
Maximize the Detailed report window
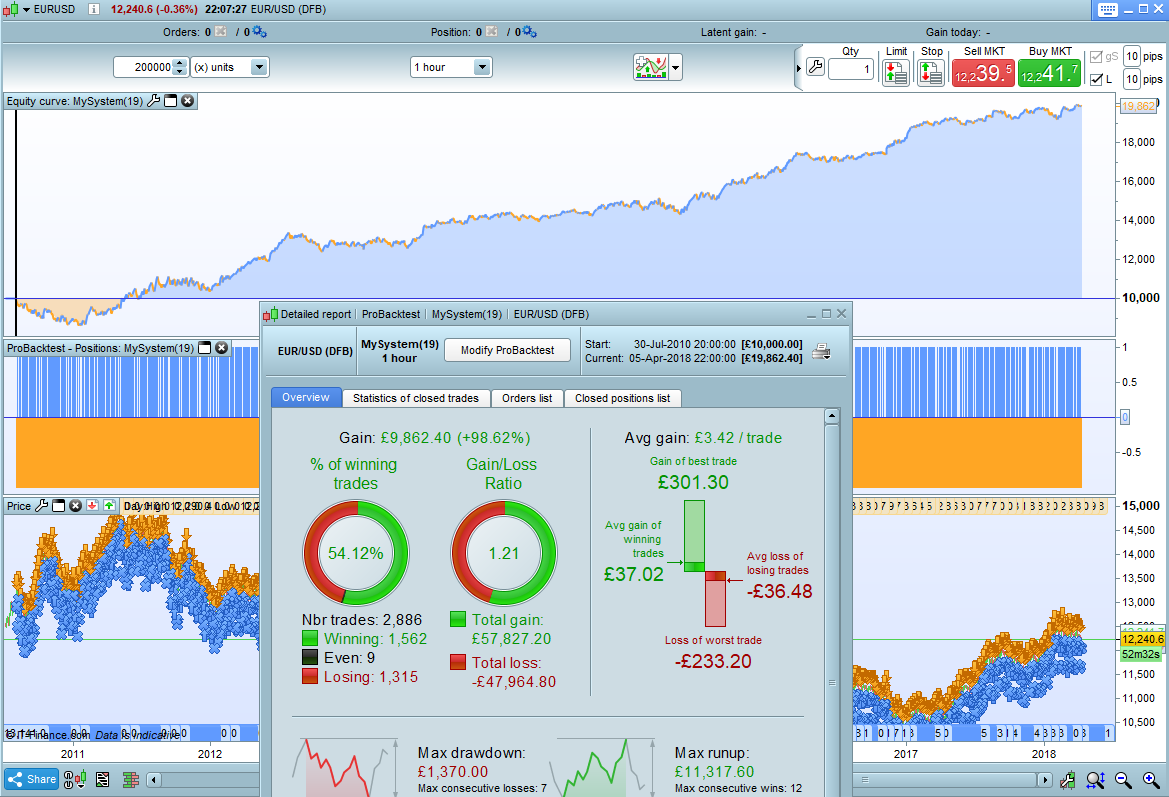coord(826,314)
